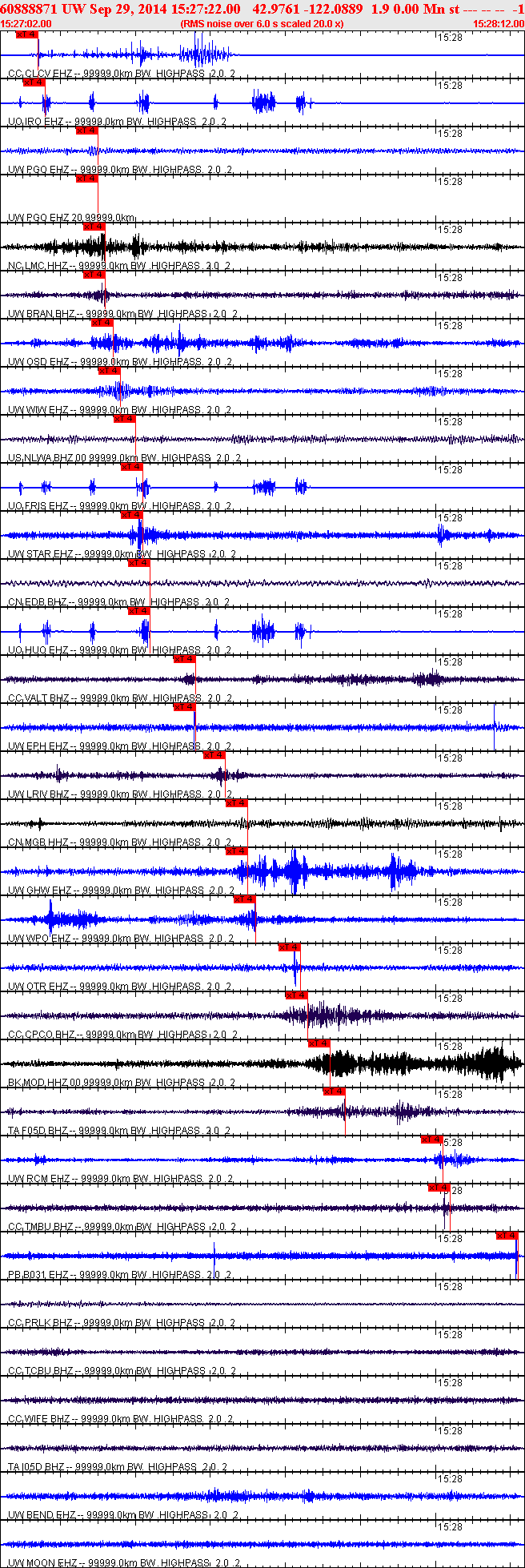Click the red pick flag on UO.FRIS trace
Screen dimensions: 525x1568
pyautogui.click(x=132, y=467)
